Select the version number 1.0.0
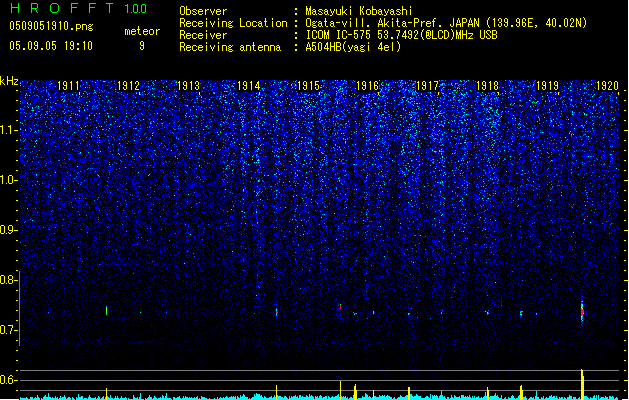Viewport: 629px width, 400px height. (135, 9)
